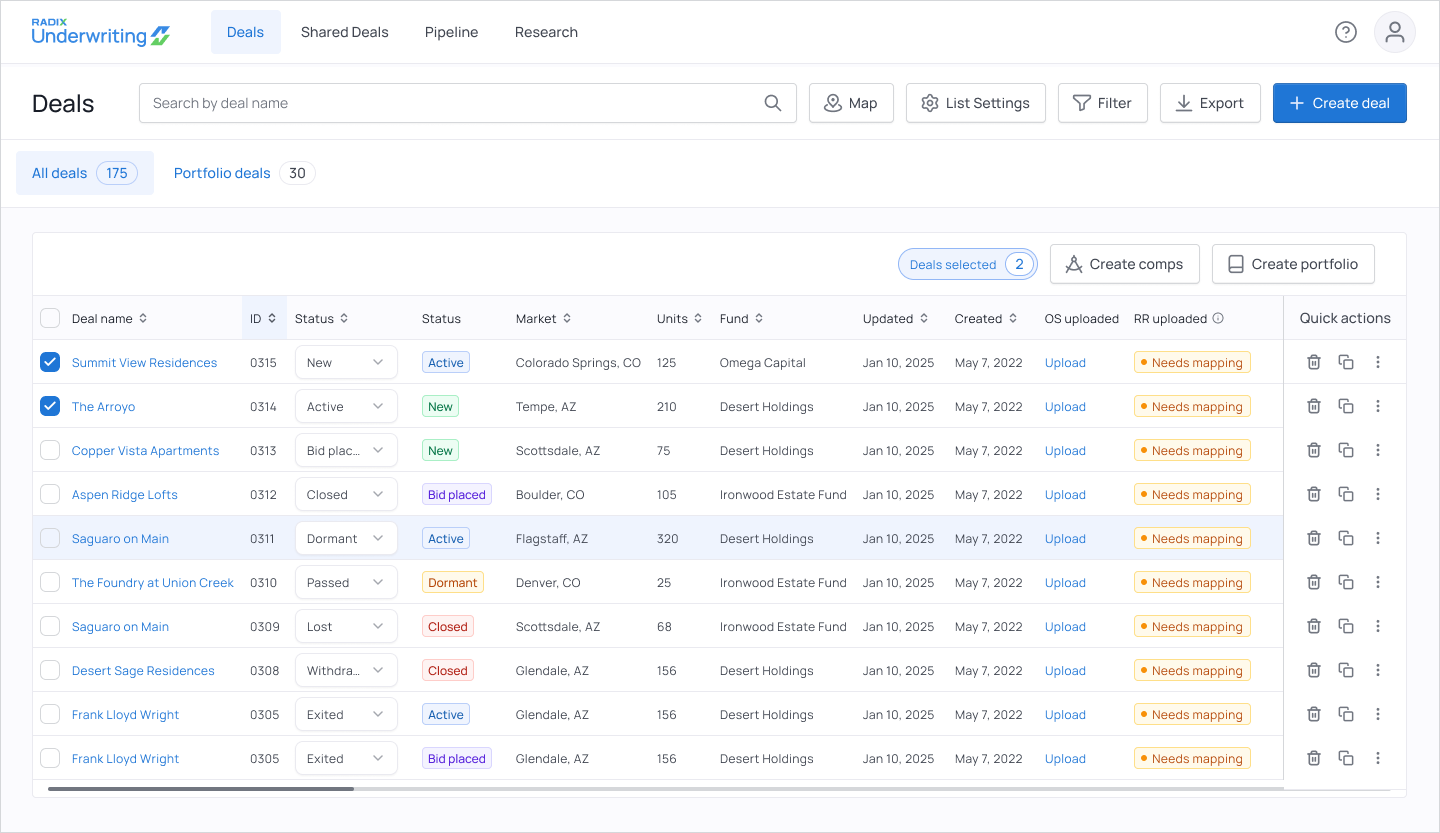Expand the Dormant status dropdown for Saguaro on Main
1440x833 pixels.
point(346,538)
